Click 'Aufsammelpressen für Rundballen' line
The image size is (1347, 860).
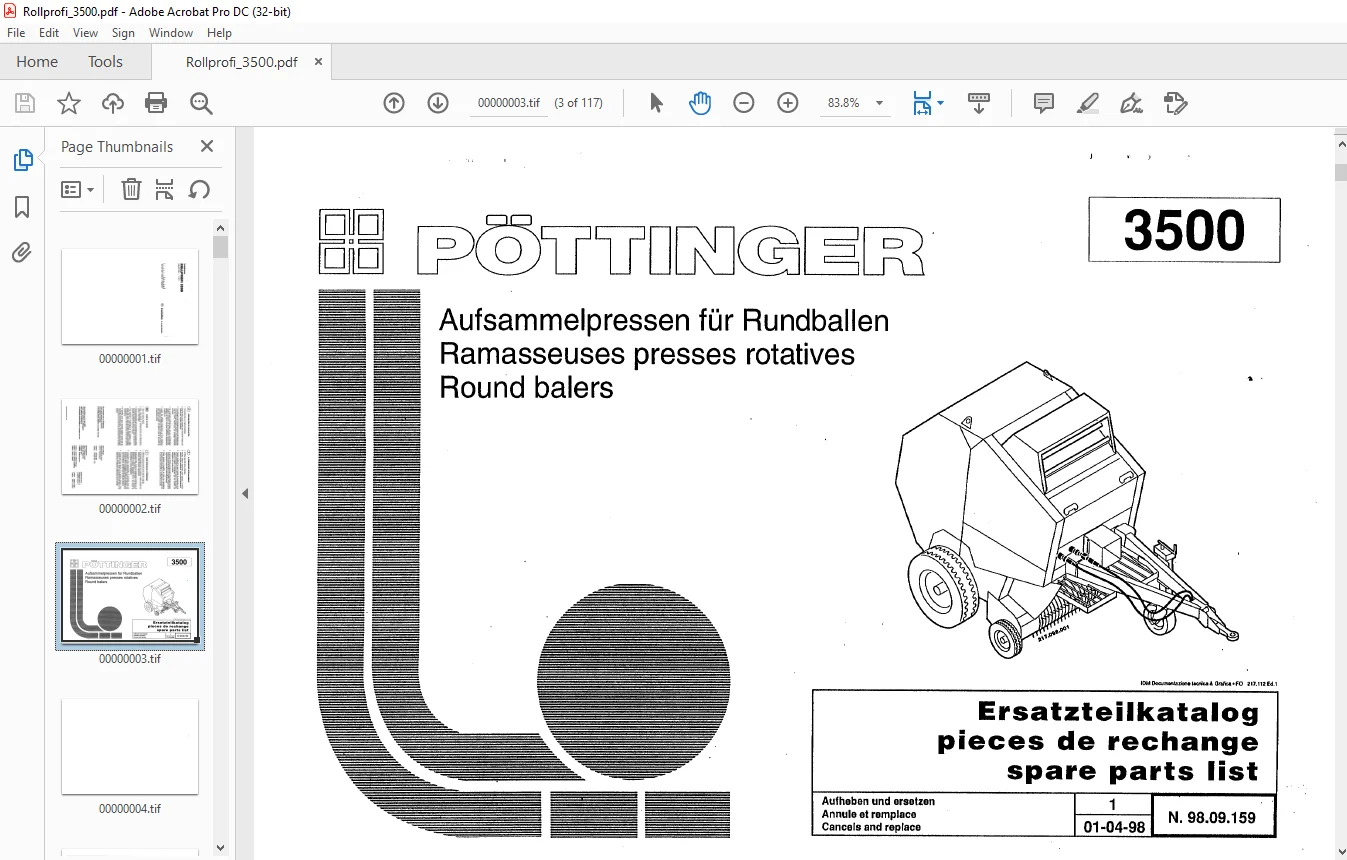pyautogui.click(x=664, y=321)
